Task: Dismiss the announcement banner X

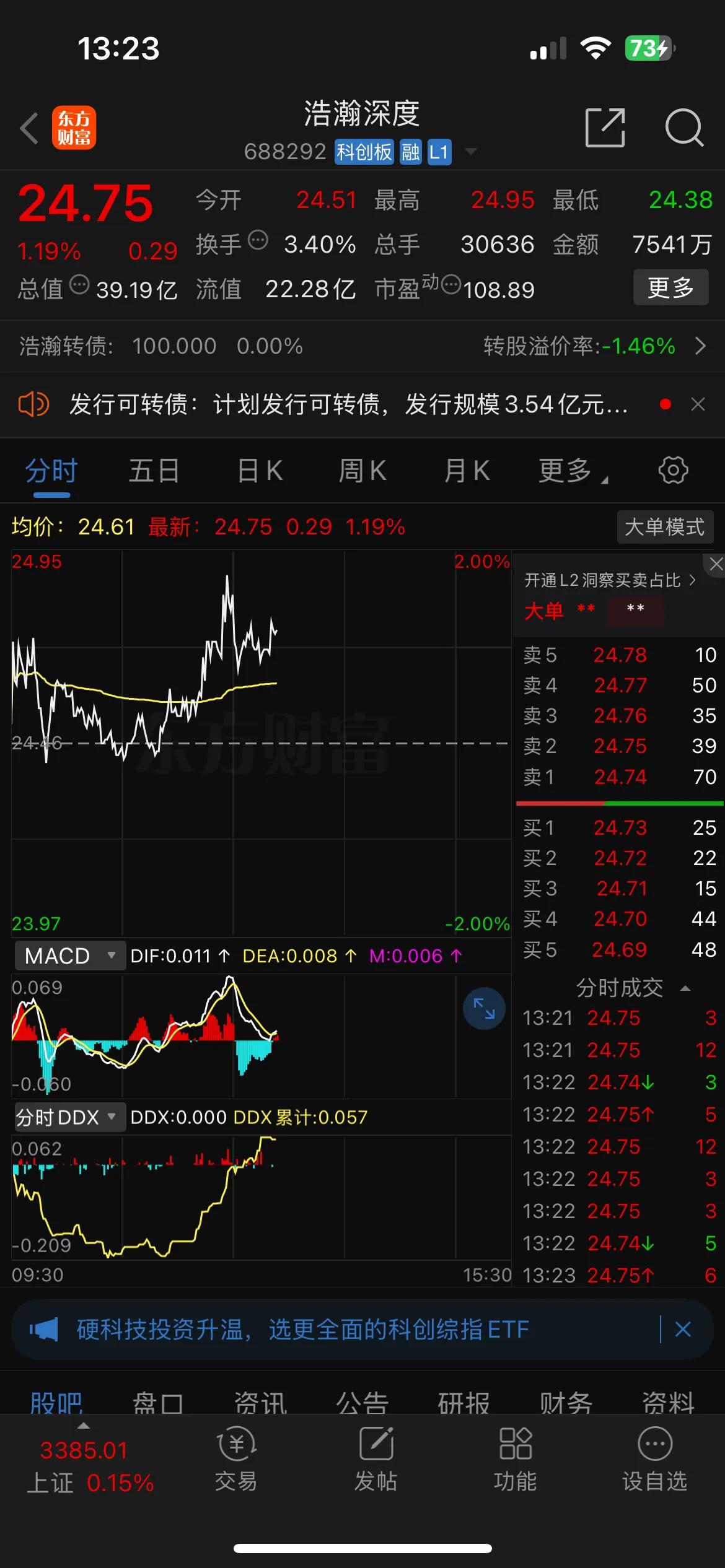Action: point(698,404)
